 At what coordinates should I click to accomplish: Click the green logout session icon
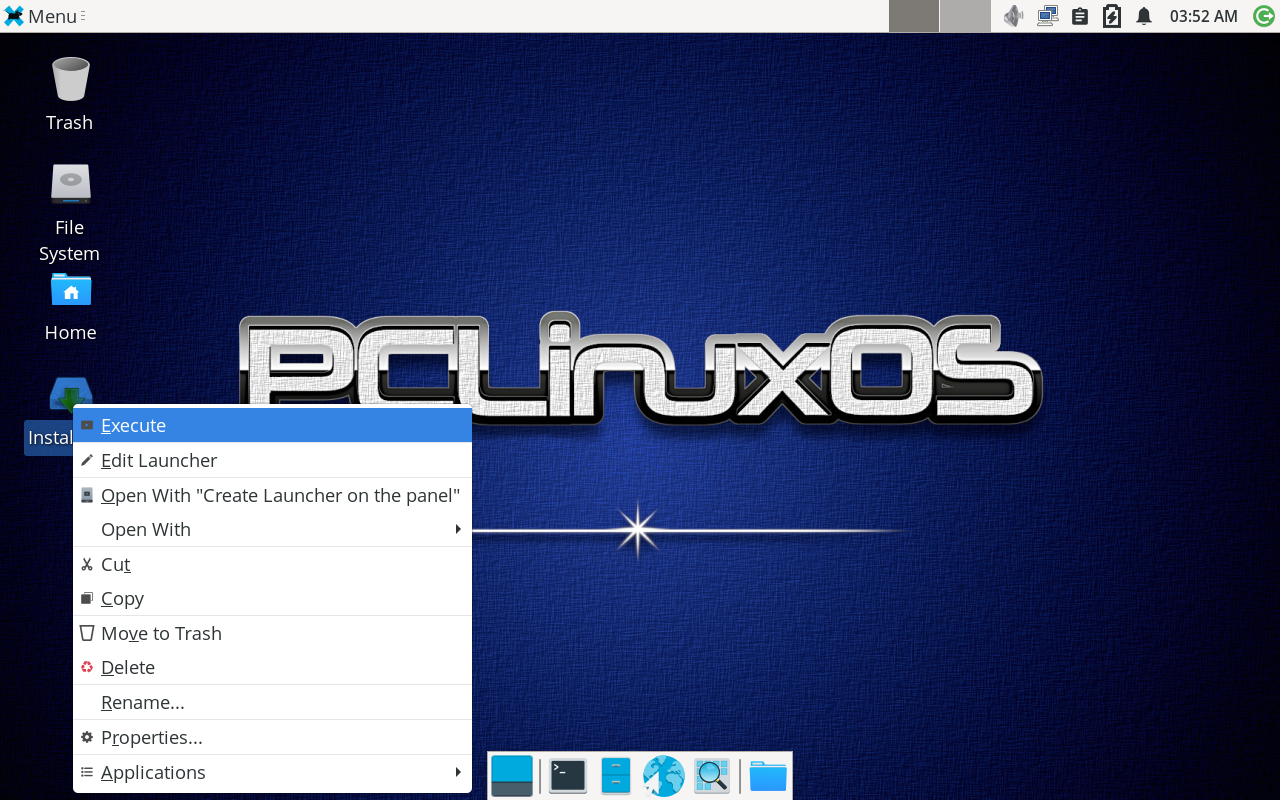pyautogui.click(x=1263, y=16)
